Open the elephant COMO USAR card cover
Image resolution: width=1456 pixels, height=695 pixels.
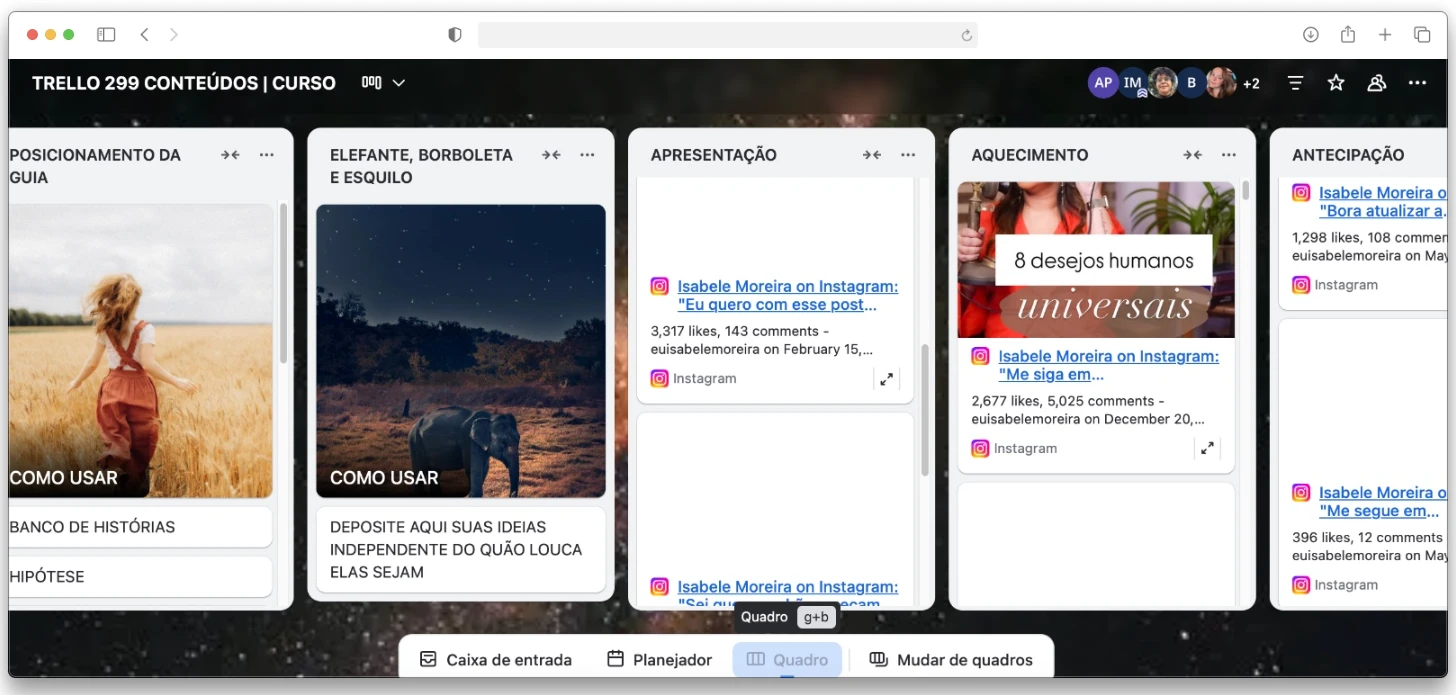pos(461,350)
